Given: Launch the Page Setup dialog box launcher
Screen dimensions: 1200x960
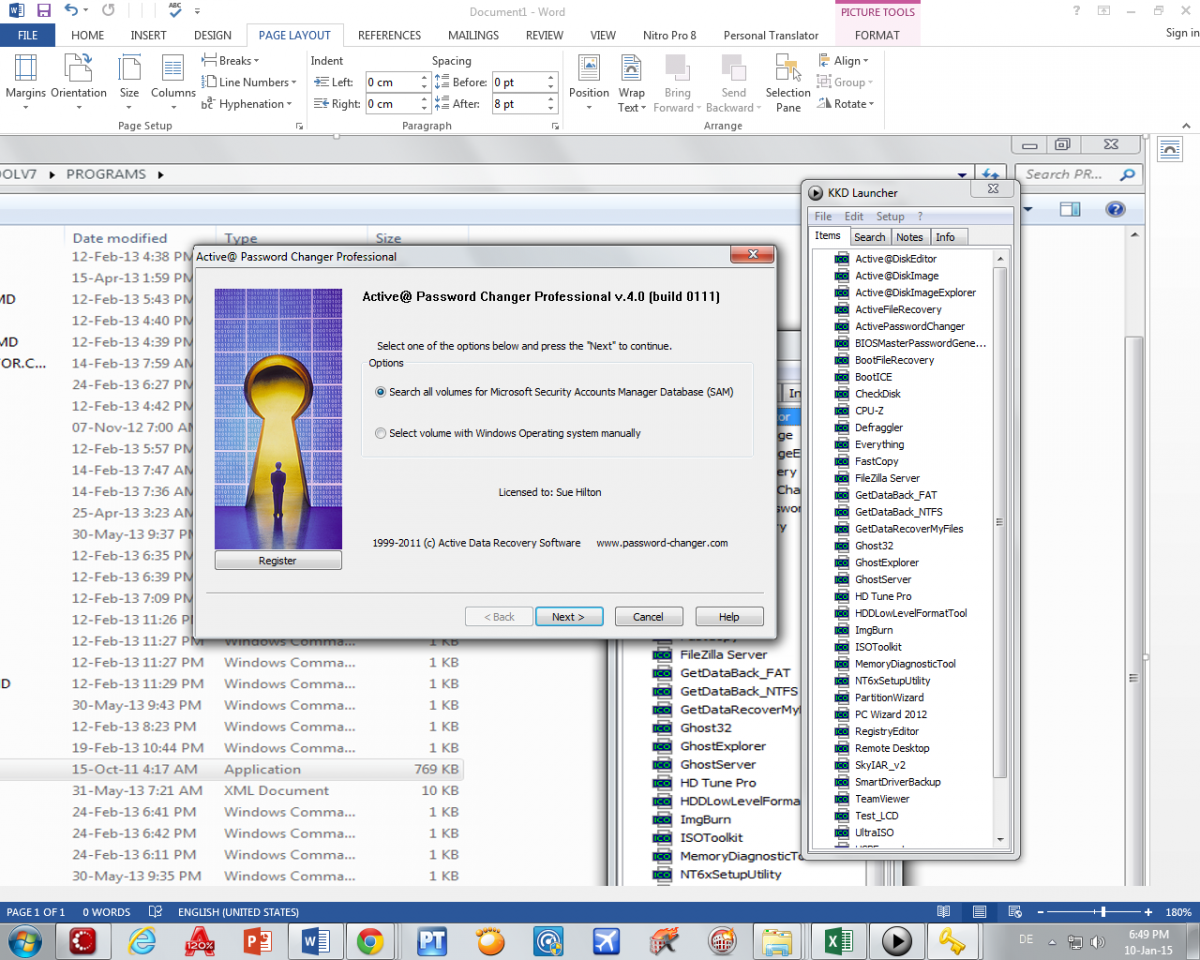Looking at the screenshot, I should pyautogui.click(x=299, y=127).
